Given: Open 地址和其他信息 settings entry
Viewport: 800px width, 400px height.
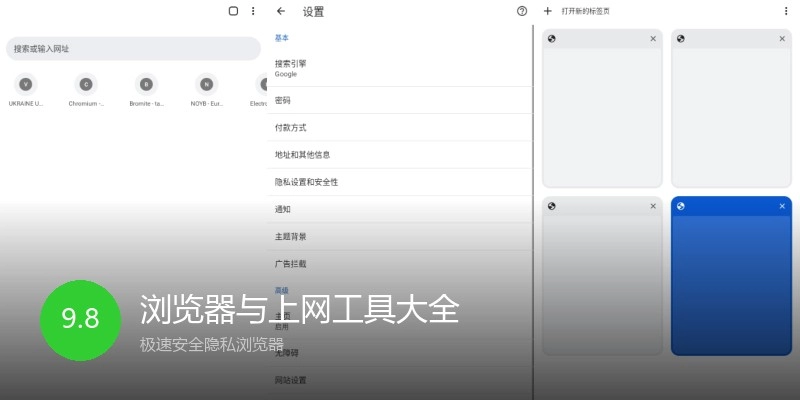Looking at the screenshot, I should point(399,155).
